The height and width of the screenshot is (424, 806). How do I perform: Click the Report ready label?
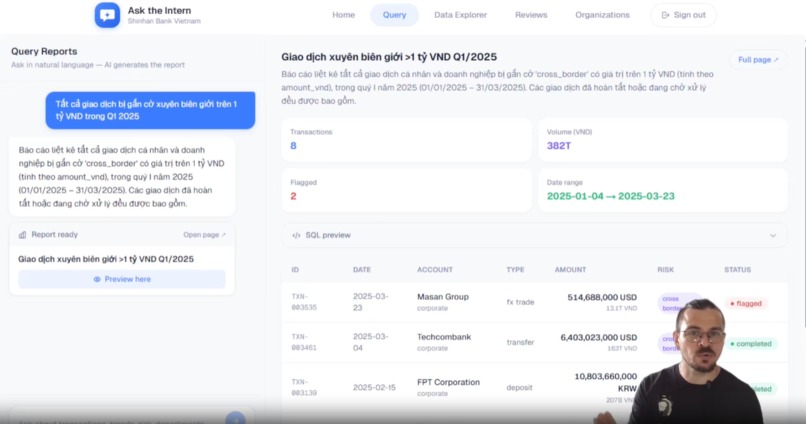(54, 235)
